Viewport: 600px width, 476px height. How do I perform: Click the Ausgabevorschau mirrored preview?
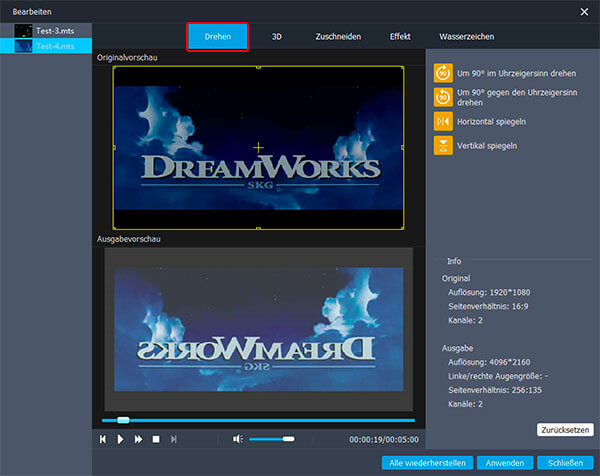(x=258, y=329)
